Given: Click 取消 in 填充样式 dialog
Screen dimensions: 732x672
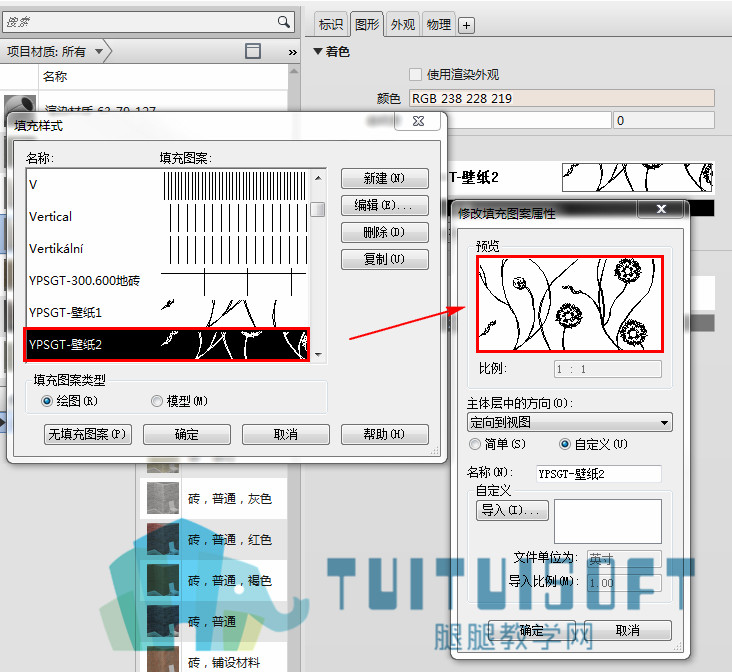Looking at the screenshot, I should [x=286, y=434].
